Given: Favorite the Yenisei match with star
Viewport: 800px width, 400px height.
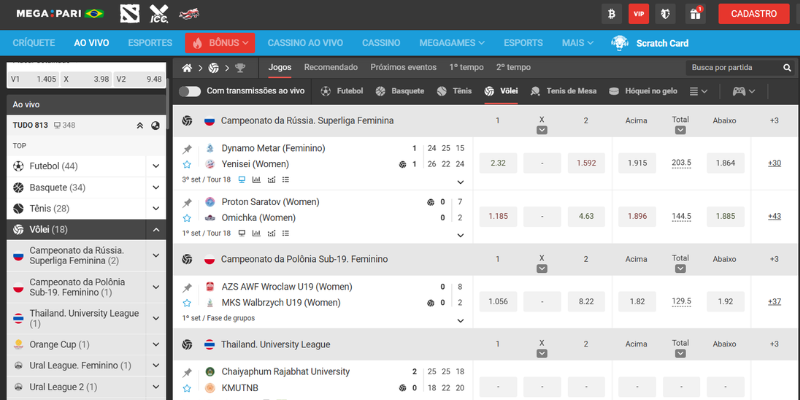Looking at the screenshot, I should [187, 164].
